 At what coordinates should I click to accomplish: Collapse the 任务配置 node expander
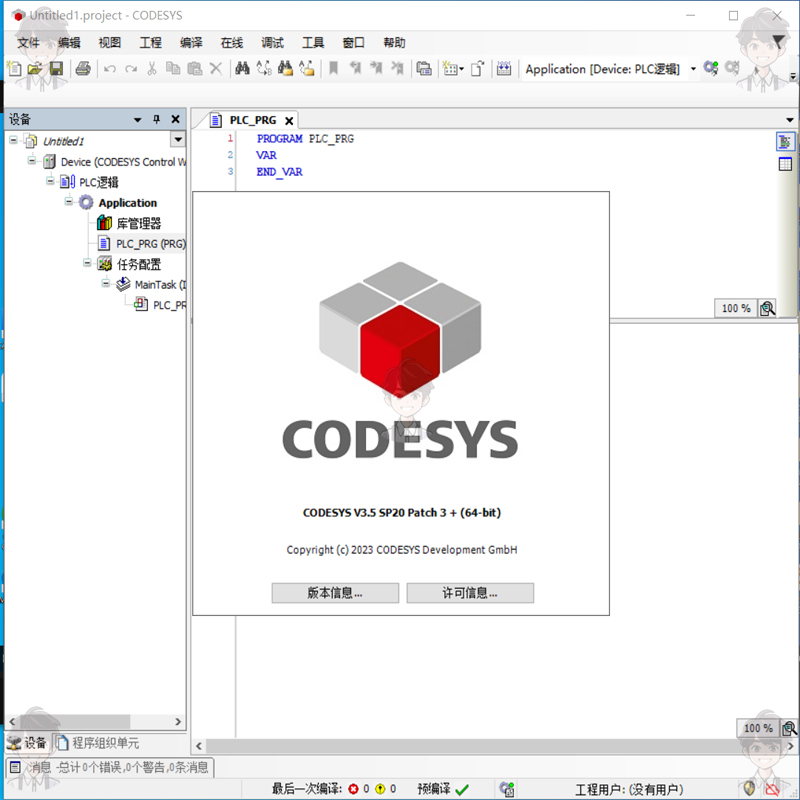pyautogui.click(x=87, y=263)
